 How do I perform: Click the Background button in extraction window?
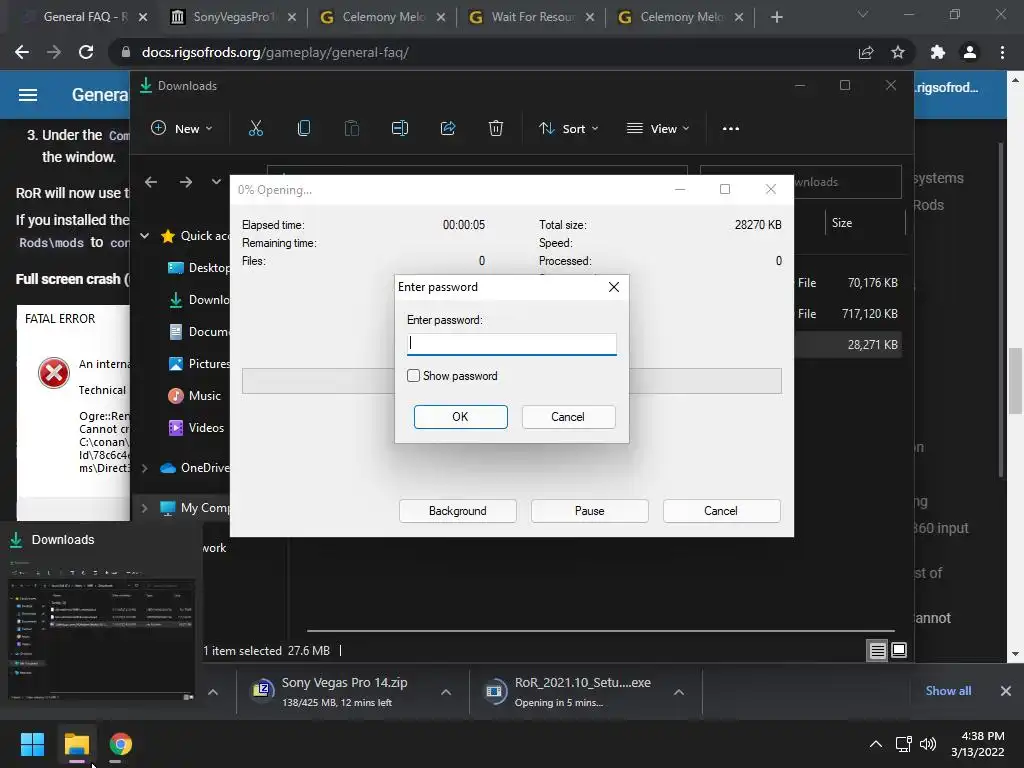point(458,511)
